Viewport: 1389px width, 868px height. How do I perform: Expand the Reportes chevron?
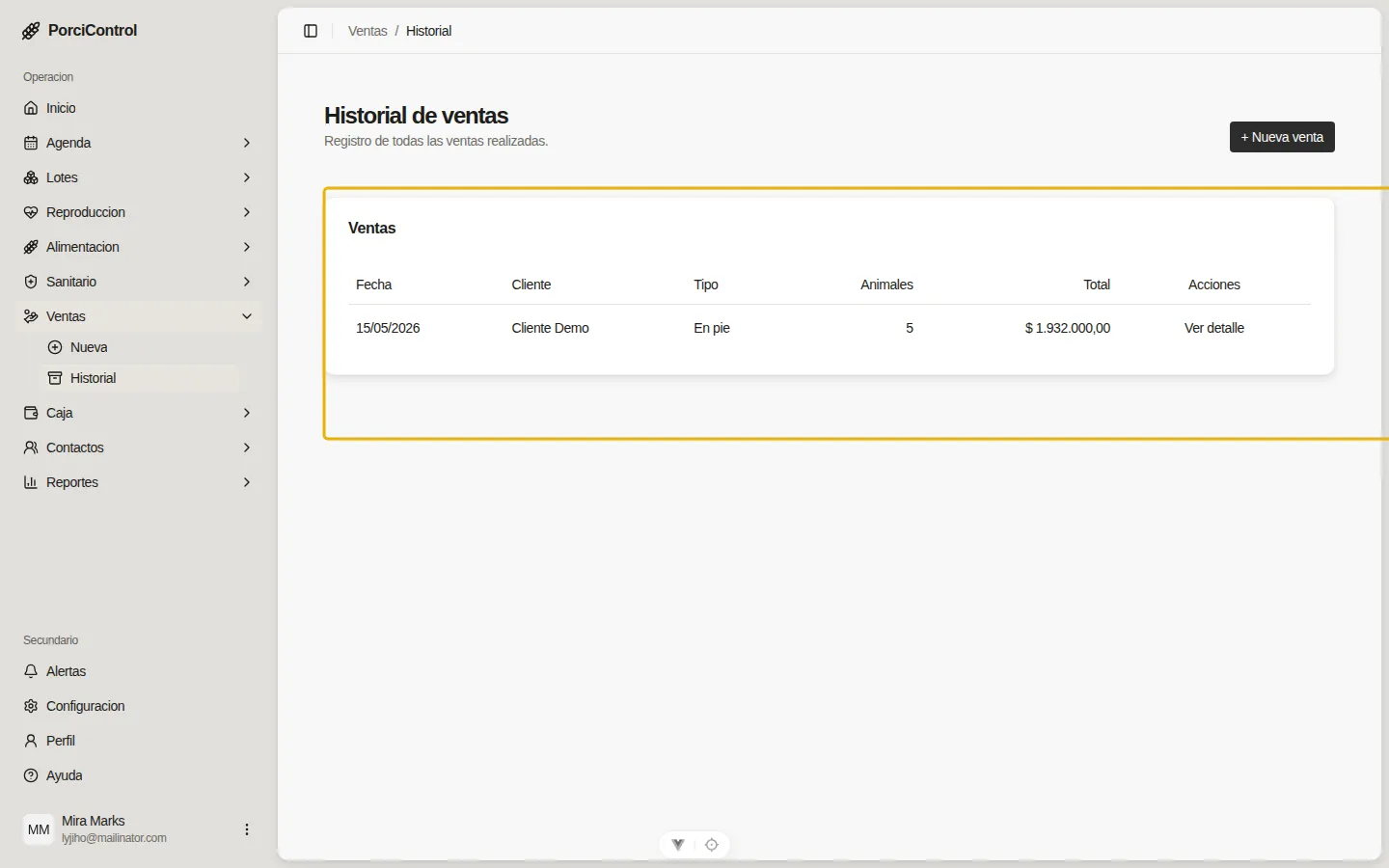tap(247, 482)
